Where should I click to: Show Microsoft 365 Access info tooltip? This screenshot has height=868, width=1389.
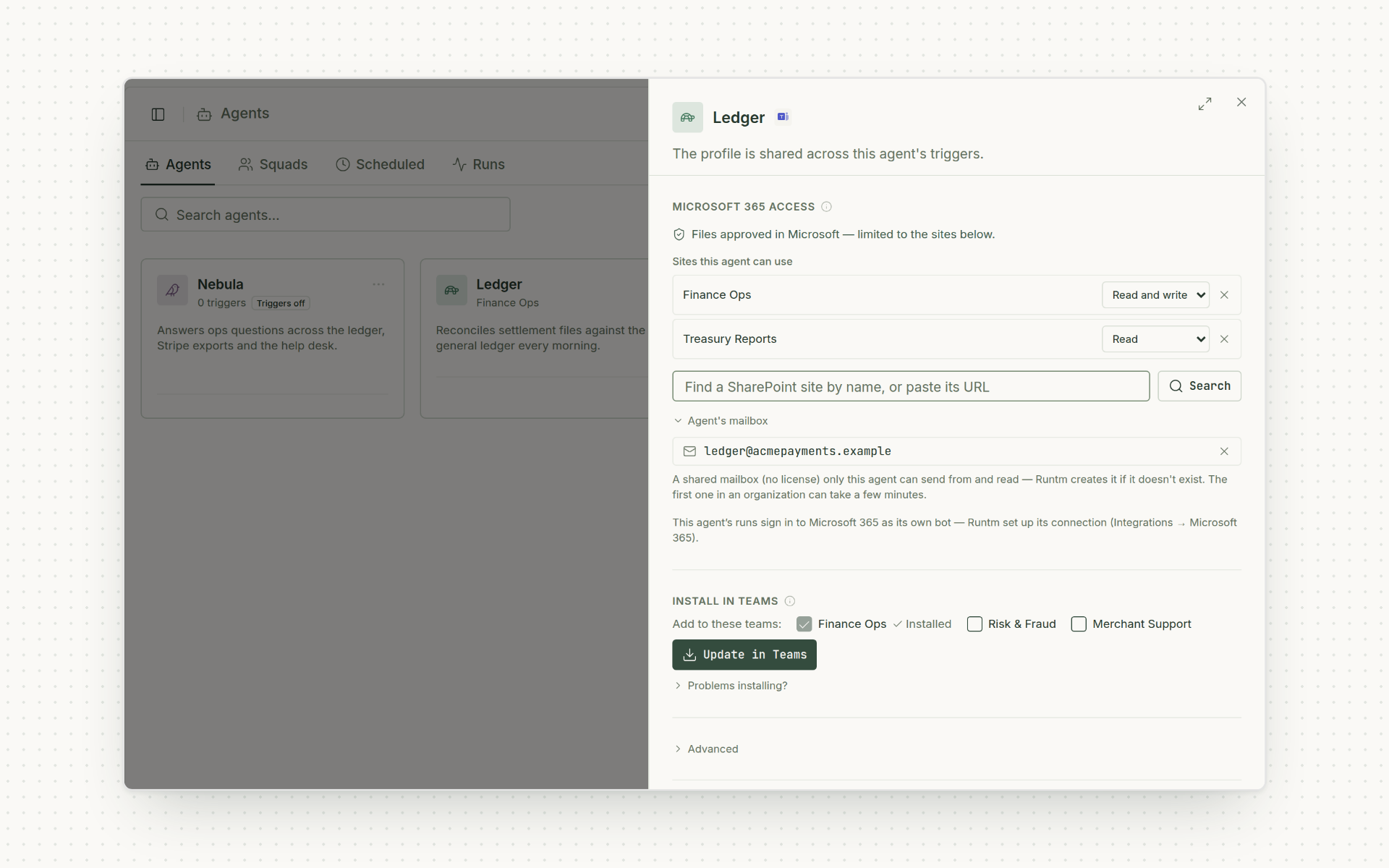pyautogui.click(x=826, y=207)
